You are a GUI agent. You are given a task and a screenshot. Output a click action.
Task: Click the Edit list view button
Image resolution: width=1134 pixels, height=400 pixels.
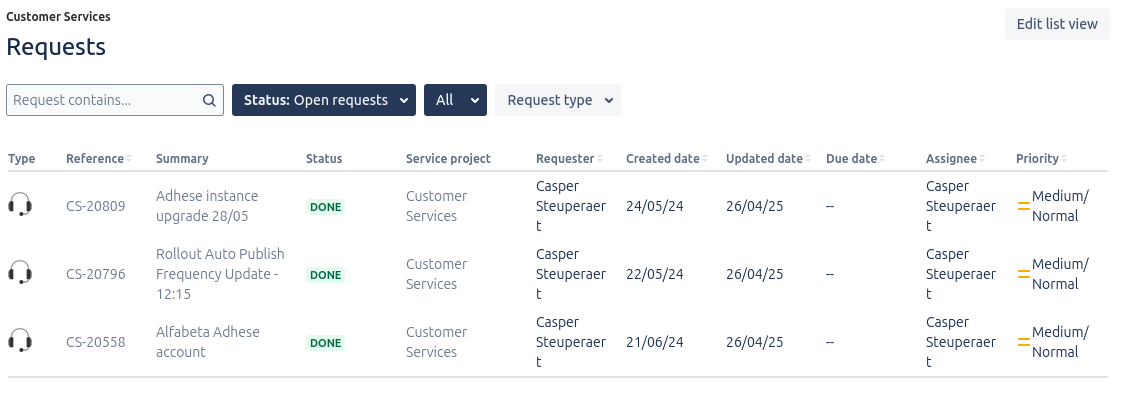pyautogui.click(x=1057, y=24)
